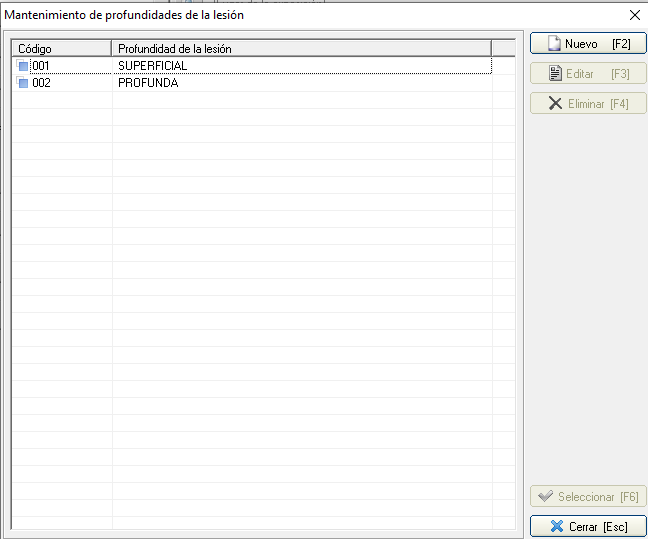This screenshot has width=648, height=539.
Task: Click the Editar [F3] button
Action: (588, 74)
